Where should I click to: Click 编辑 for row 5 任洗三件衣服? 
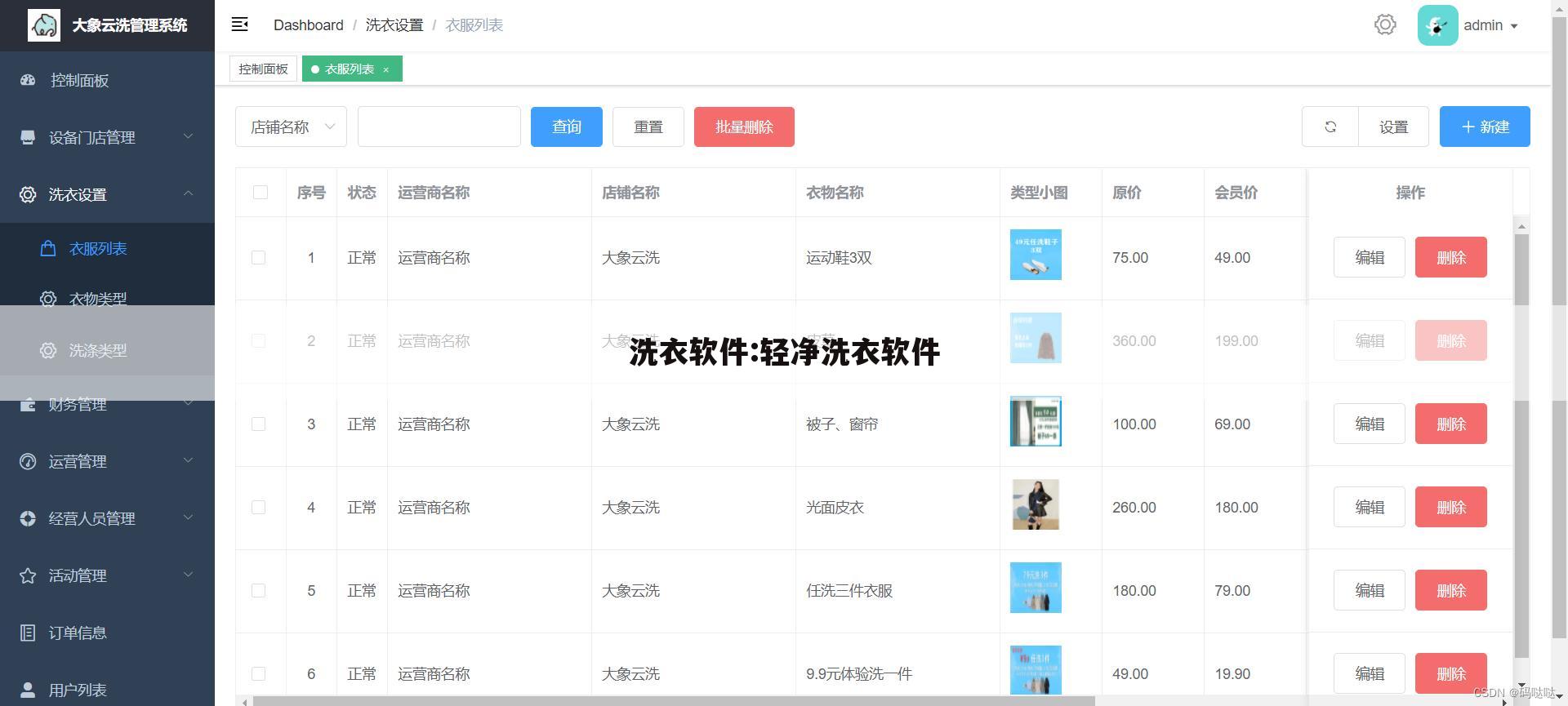coord(1370,590)
